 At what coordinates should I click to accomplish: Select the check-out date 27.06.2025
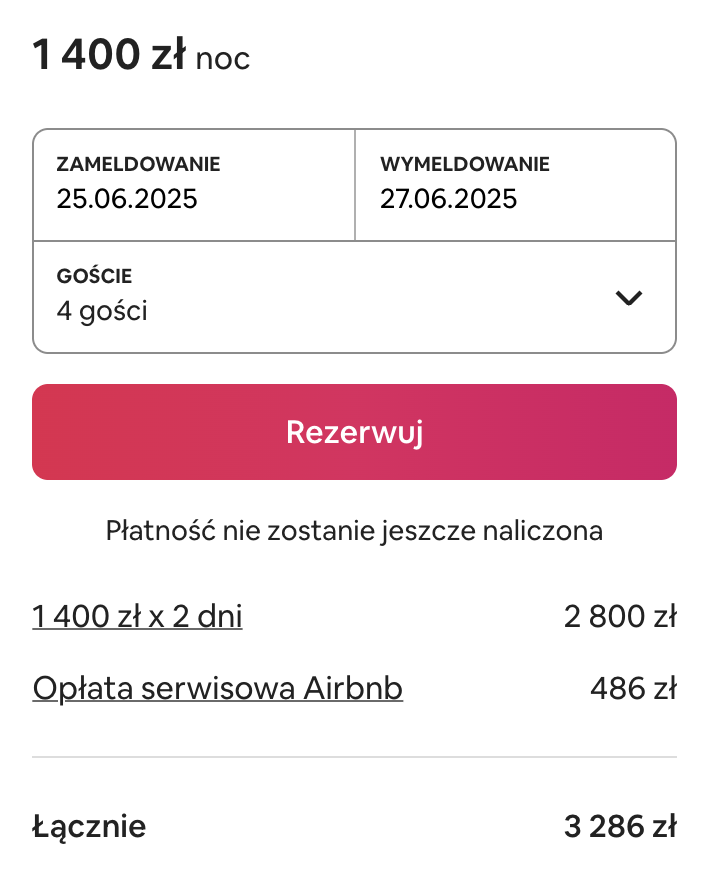[x=448, y=199]
